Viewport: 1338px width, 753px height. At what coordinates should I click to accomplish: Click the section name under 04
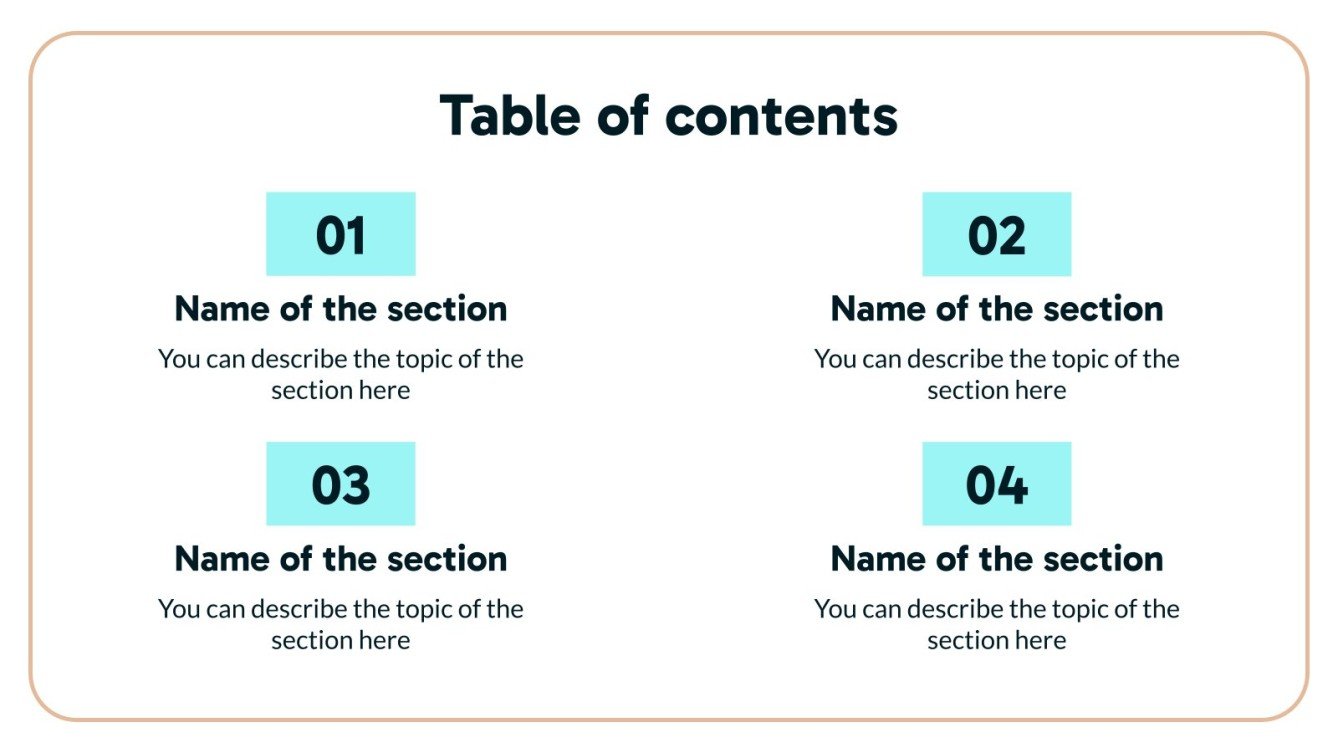[996, 559]
